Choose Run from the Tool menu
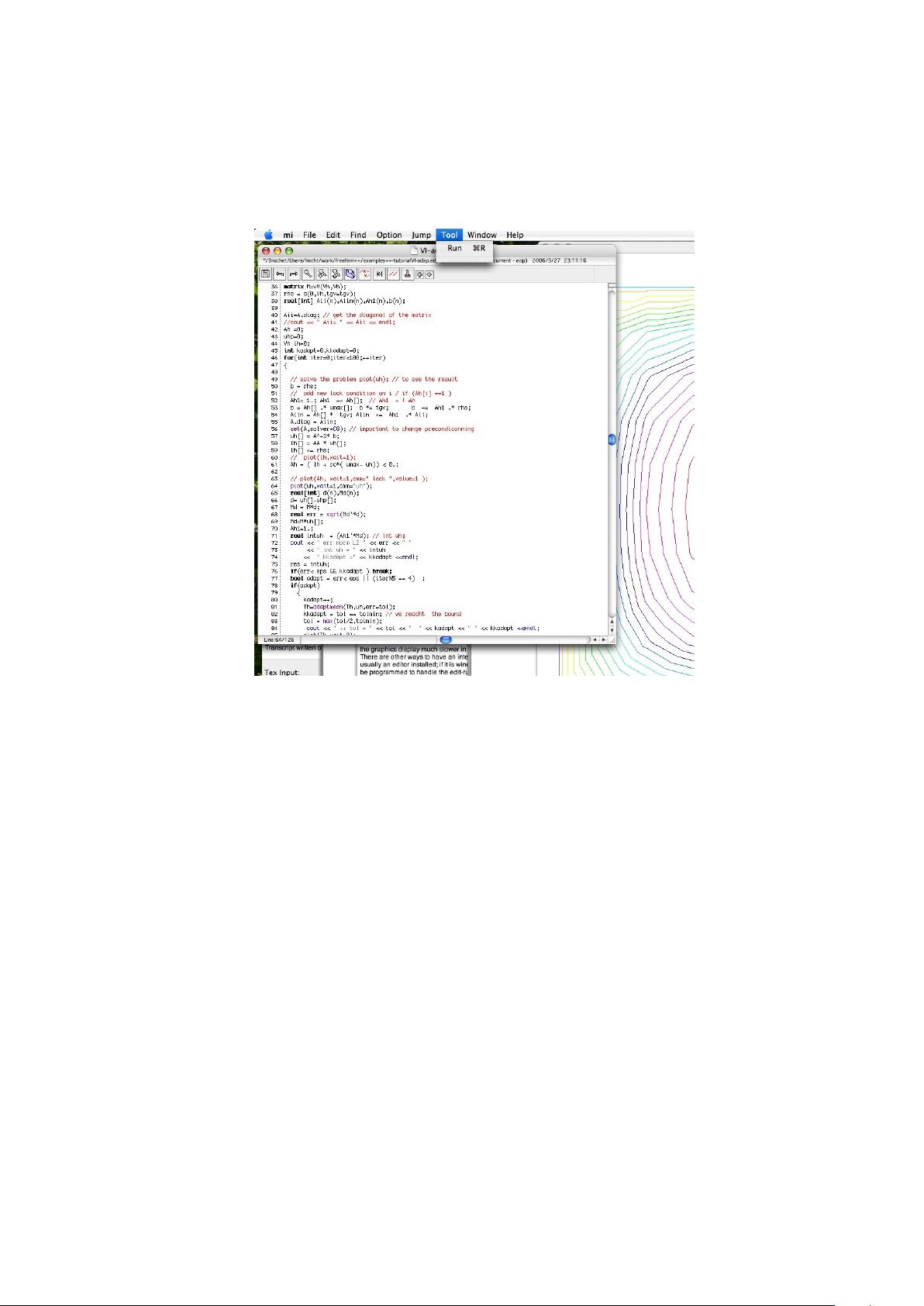This screenshot has height=1306, width=924. coord(455,249)
